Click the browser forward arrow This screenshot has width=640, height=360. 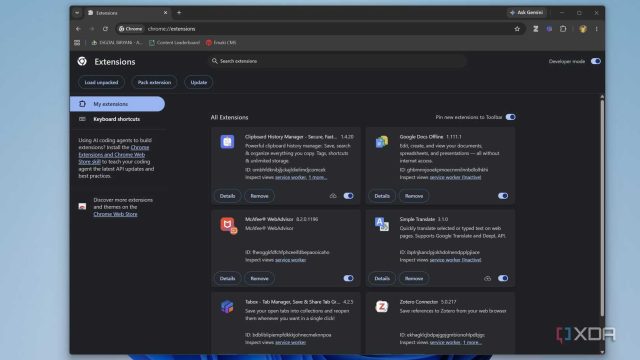[92, 29]
